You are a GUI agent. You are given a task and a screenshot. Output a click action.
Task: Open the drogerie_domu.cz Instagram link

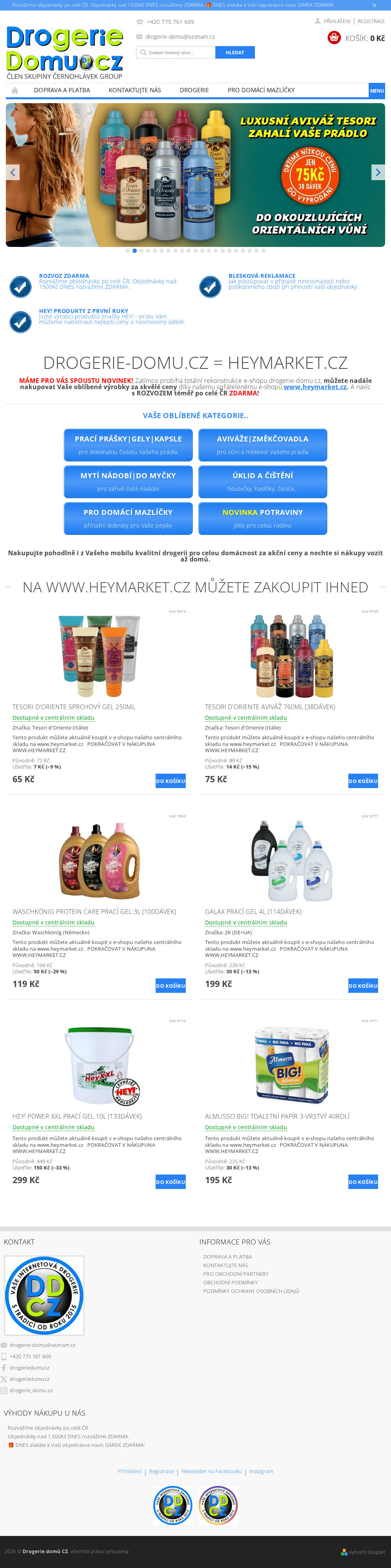pyautogui.click(x=31, y=1390)
